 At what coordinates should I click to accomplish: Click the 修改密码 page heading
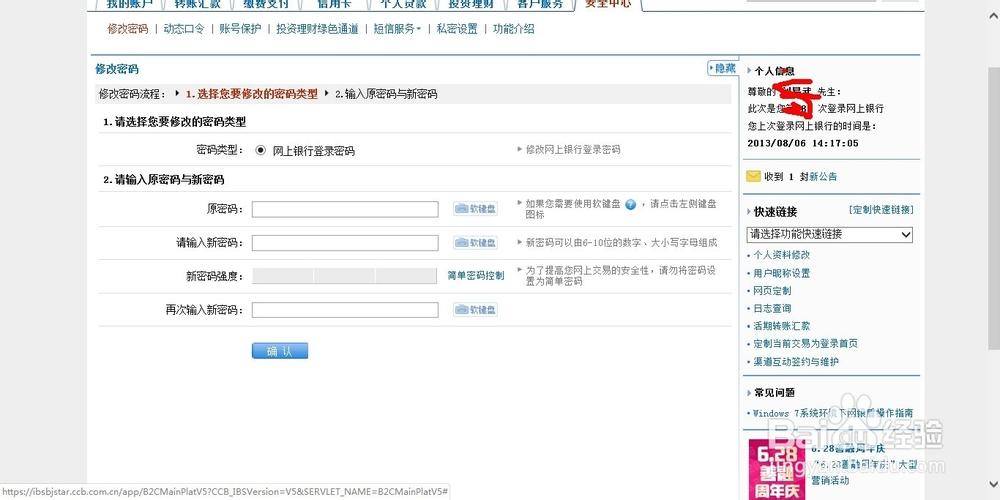coord(117,69)
